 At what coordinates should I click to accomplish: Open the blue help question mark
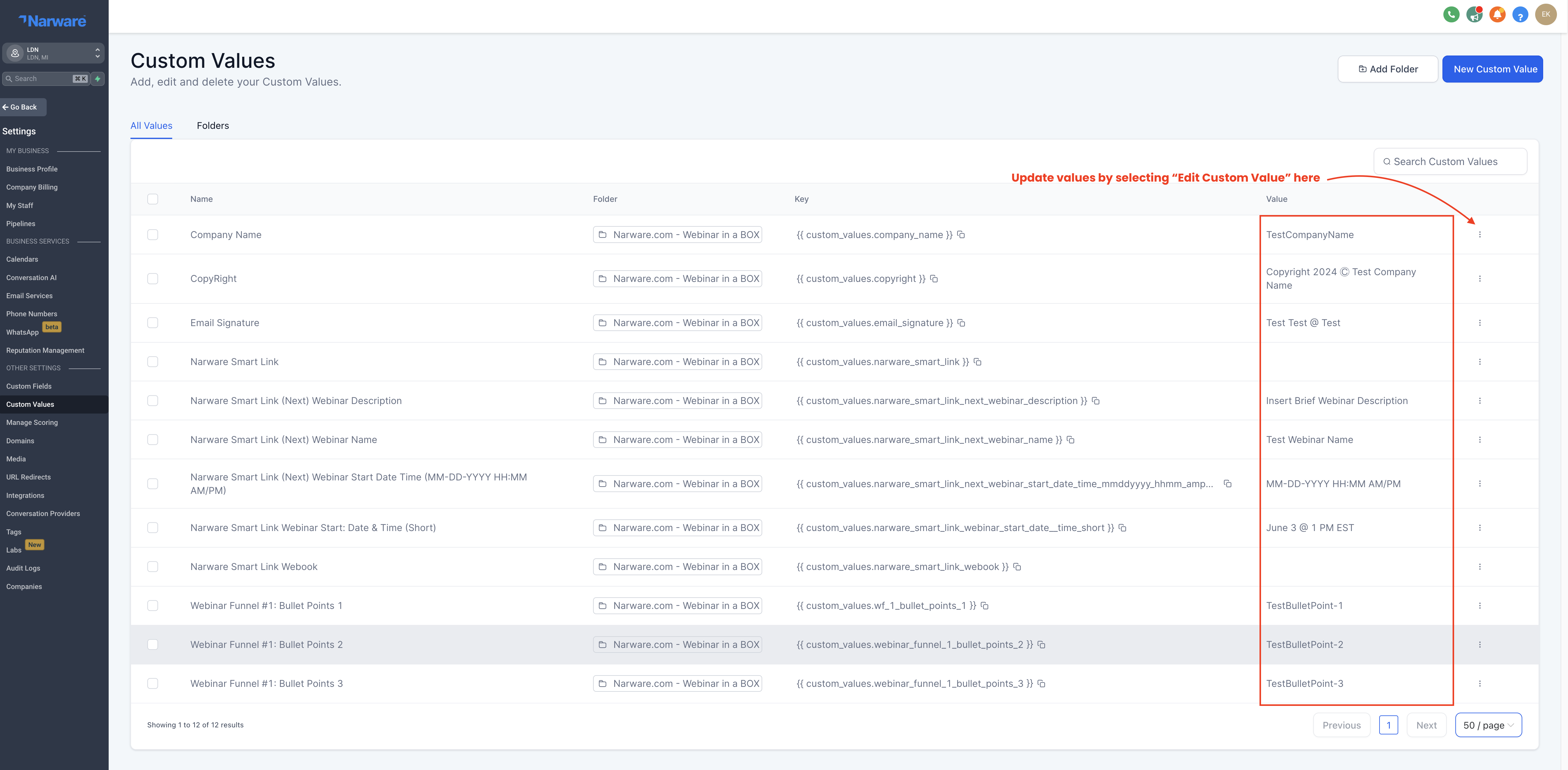1520,15
